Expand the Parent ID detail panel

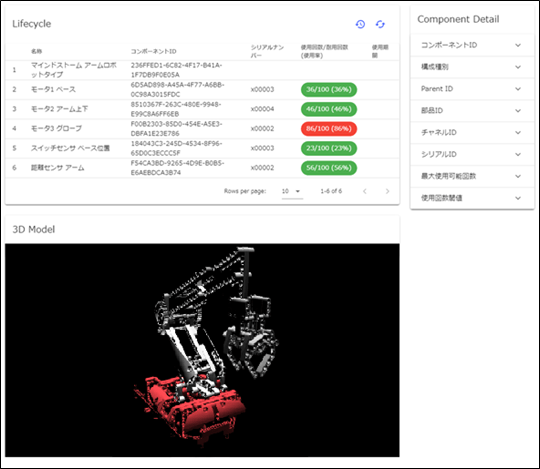[472, 89]
